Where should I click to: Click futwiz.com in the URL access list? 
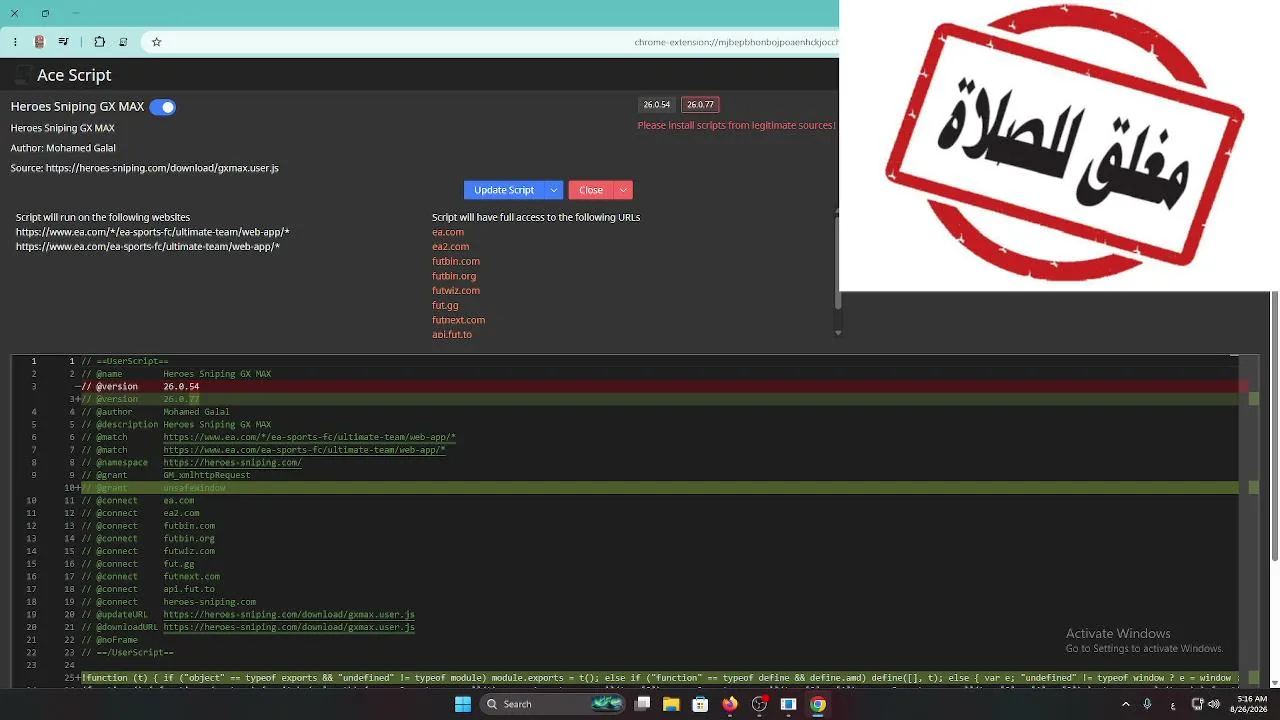point(456,291)
